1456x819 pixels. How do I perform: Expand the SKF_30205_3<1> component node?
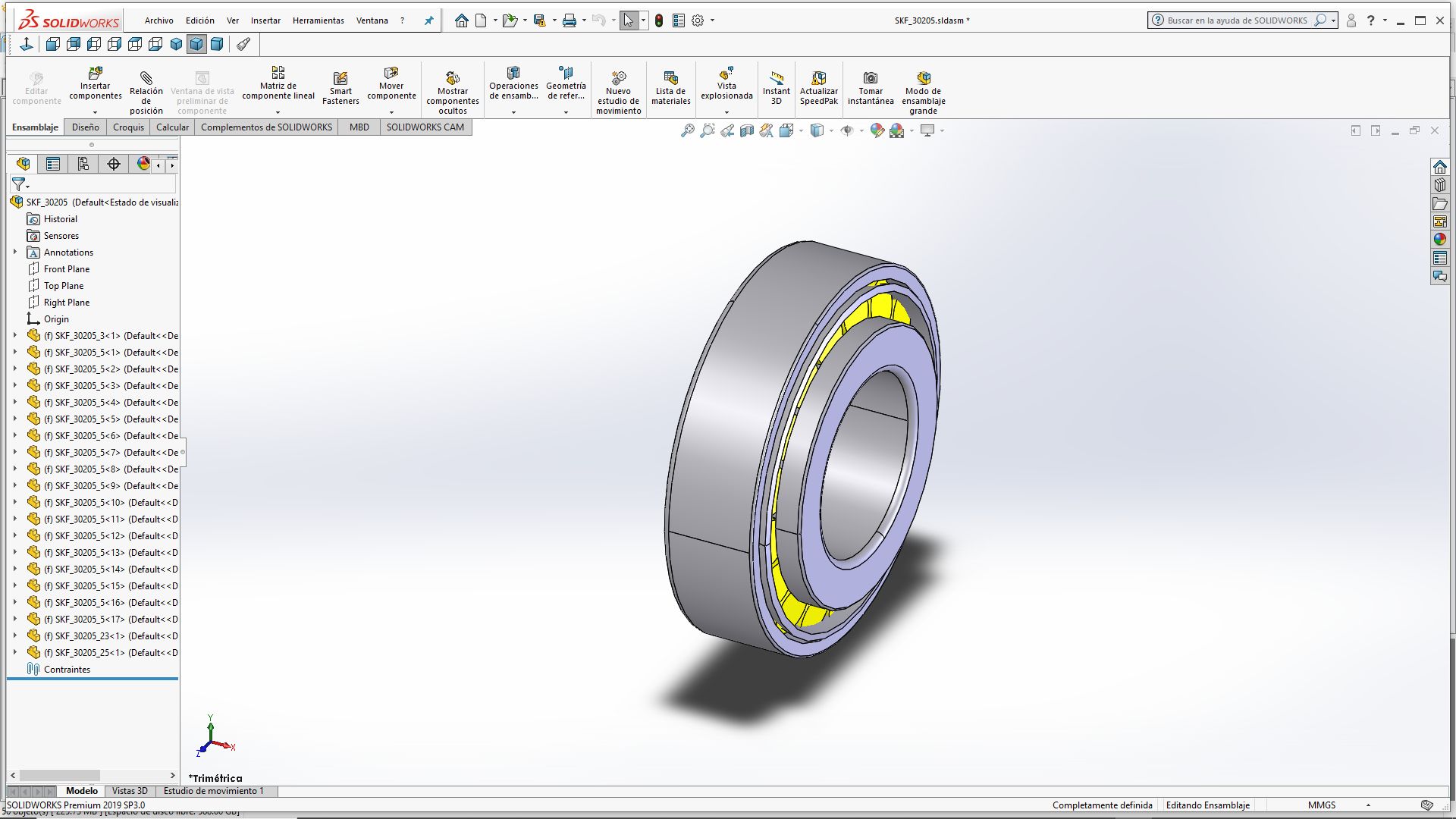click(x=14, y=335)
